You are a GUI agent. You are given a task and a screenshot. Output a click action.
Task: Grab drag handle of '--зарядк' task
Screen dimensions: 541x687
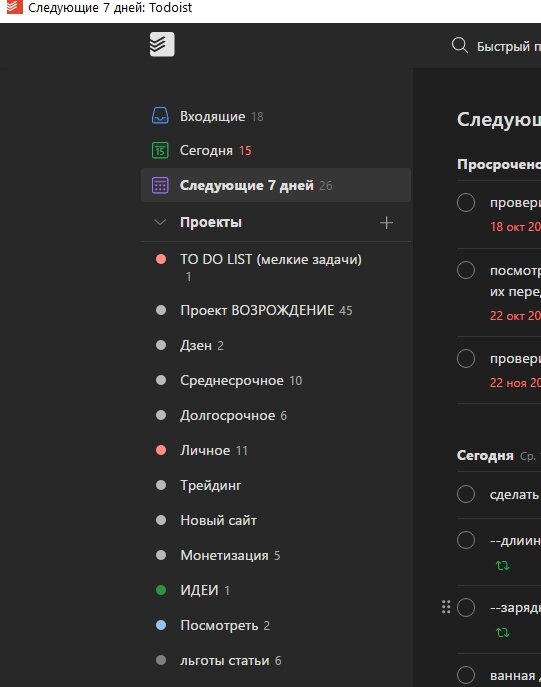click(x=446, y=607)
